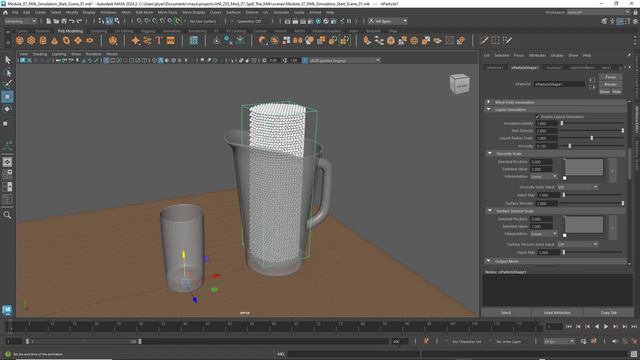The width and height of the screenshot is (640, 360).
Task: Click the save scene icon on status line
Action: [x=64, y=21]
